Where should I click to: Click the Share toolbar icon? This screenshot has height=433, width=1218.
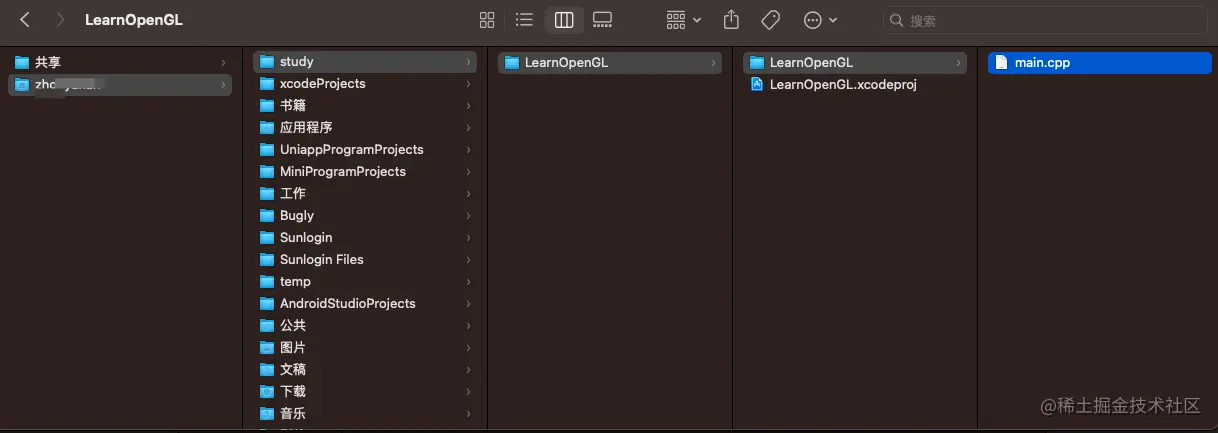731,20
